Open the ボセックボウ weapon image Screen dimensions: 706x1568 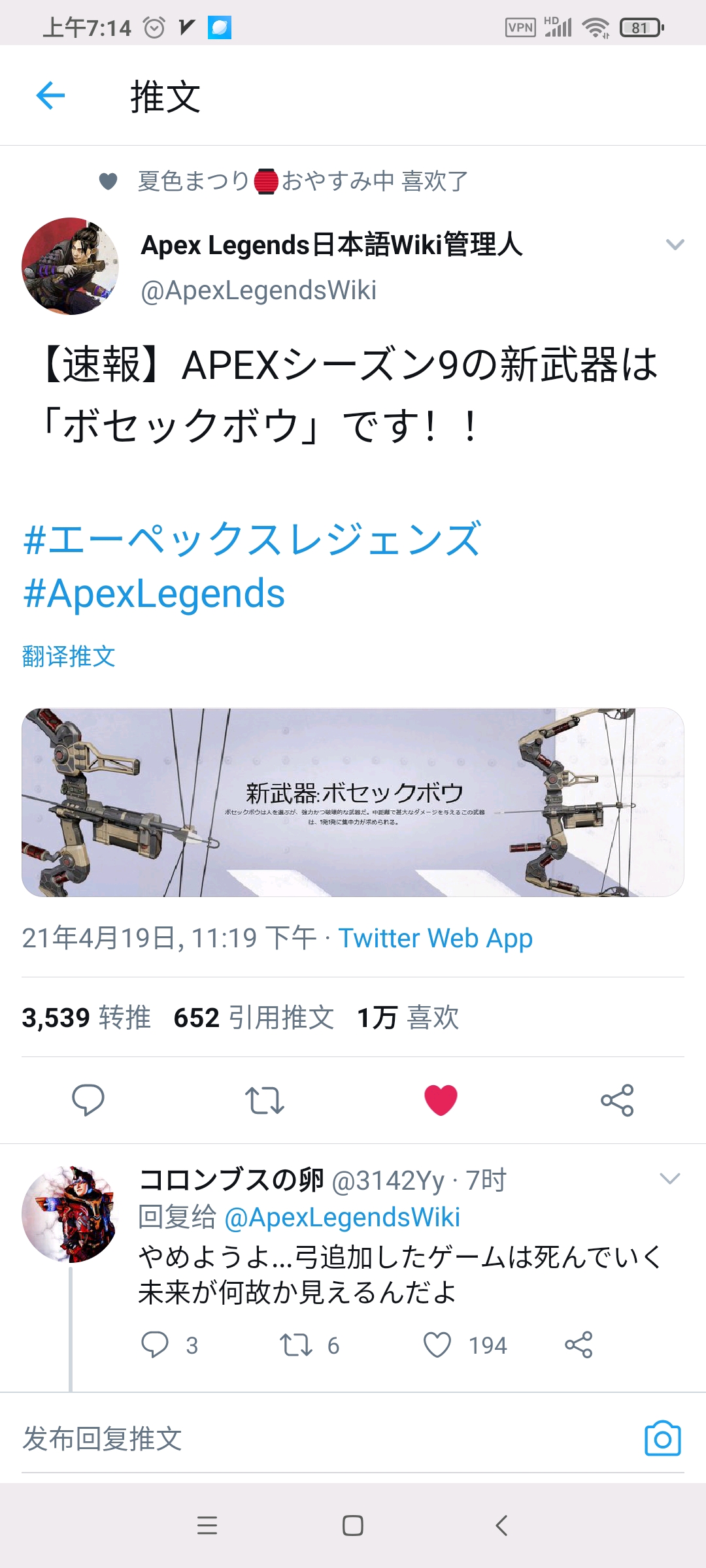tap(353, 802)
